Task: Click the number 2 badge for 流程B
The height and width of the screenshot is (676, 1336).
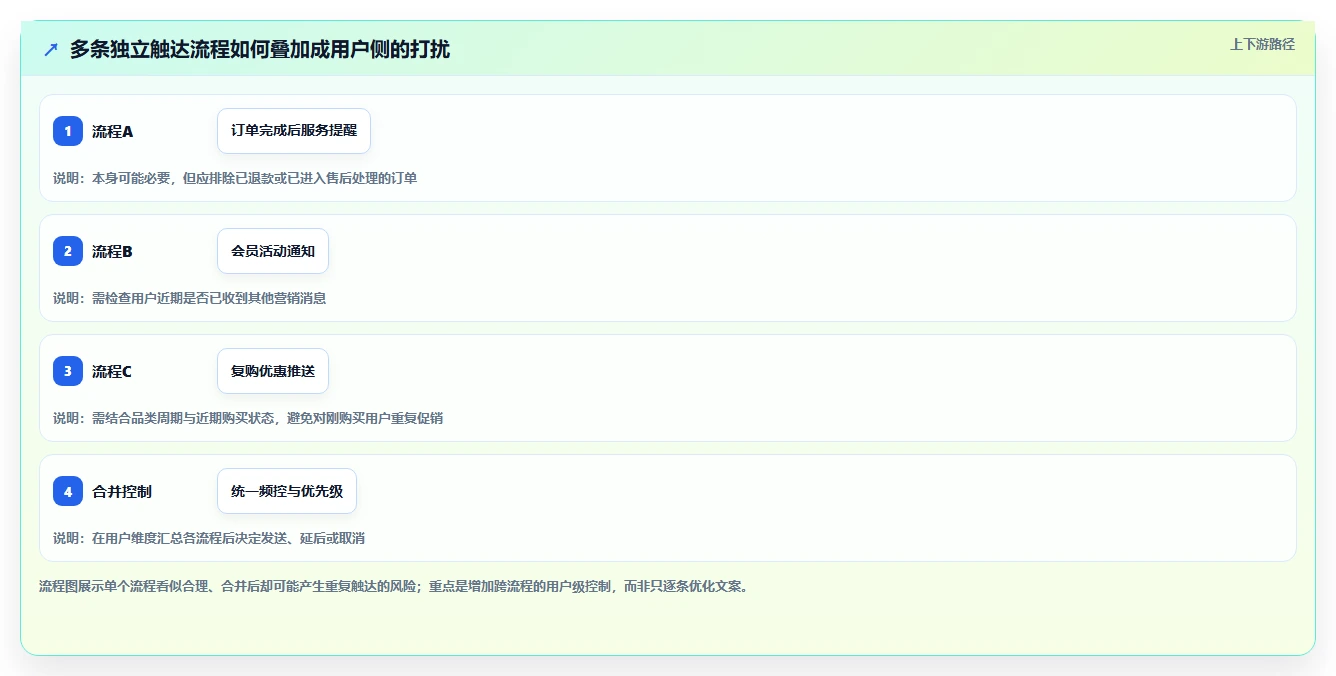Action: 68,251
